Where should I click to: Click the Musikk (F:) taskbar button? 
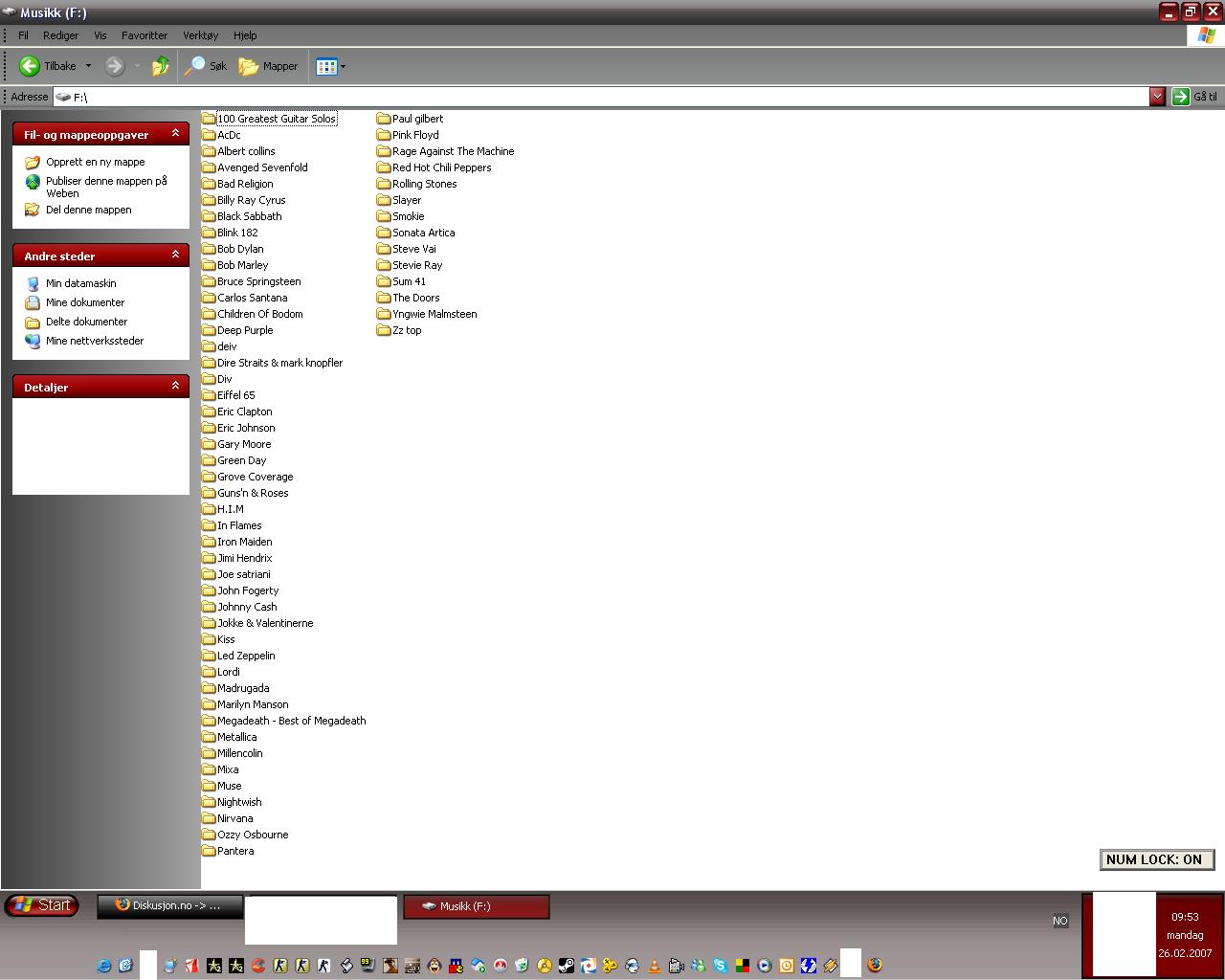pyautogui.click(x=477, y=906)
